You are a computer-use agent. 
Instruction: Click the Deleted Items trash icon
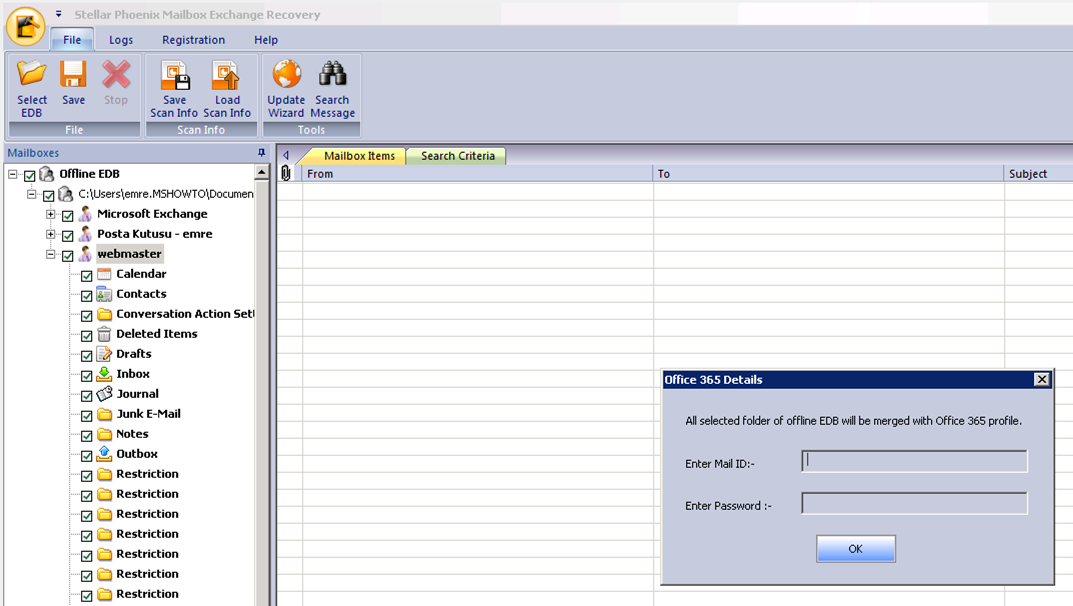(x=104, y=334)
